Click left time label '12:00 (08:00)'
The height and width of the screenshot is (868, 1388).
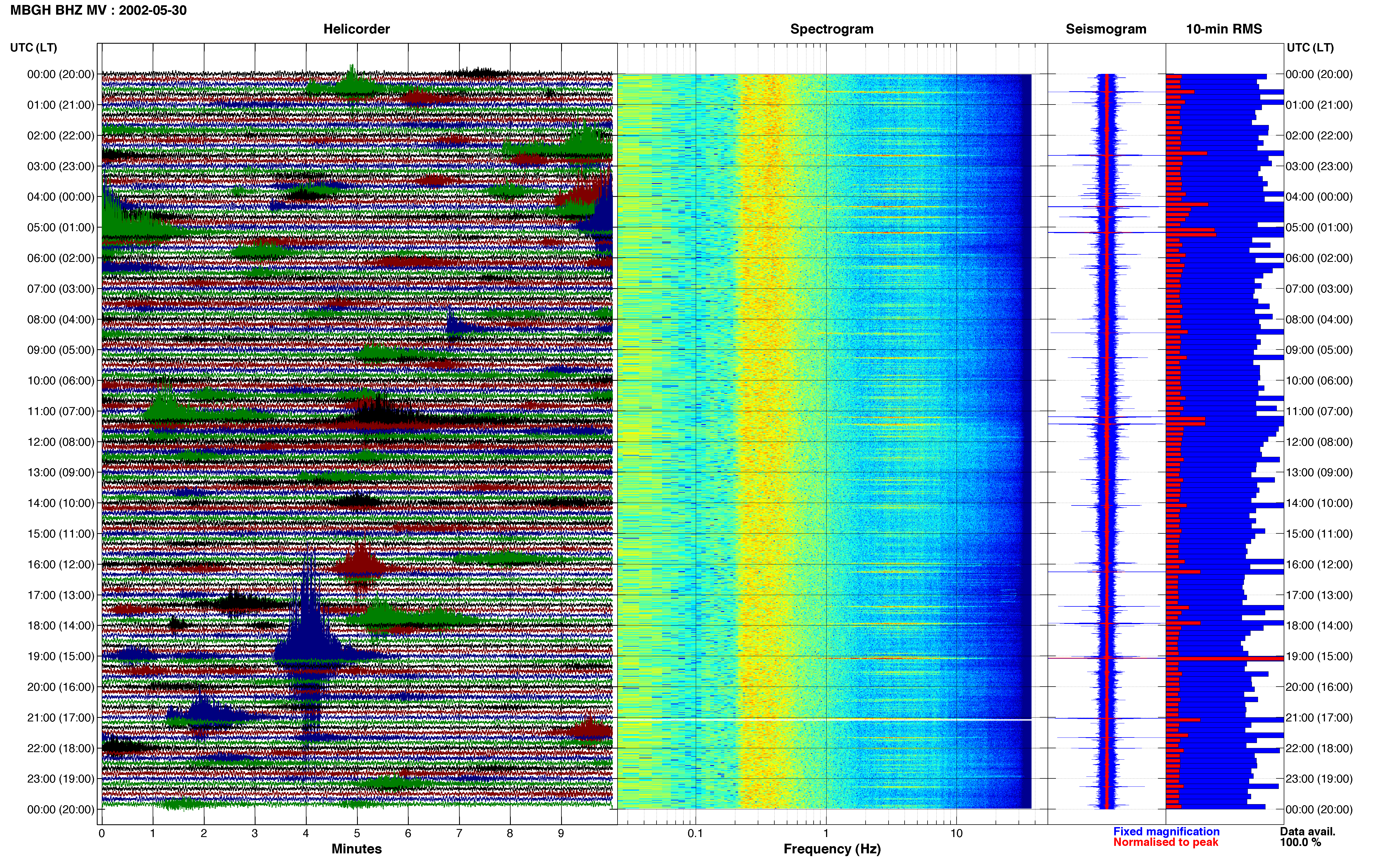pos(61,442)
